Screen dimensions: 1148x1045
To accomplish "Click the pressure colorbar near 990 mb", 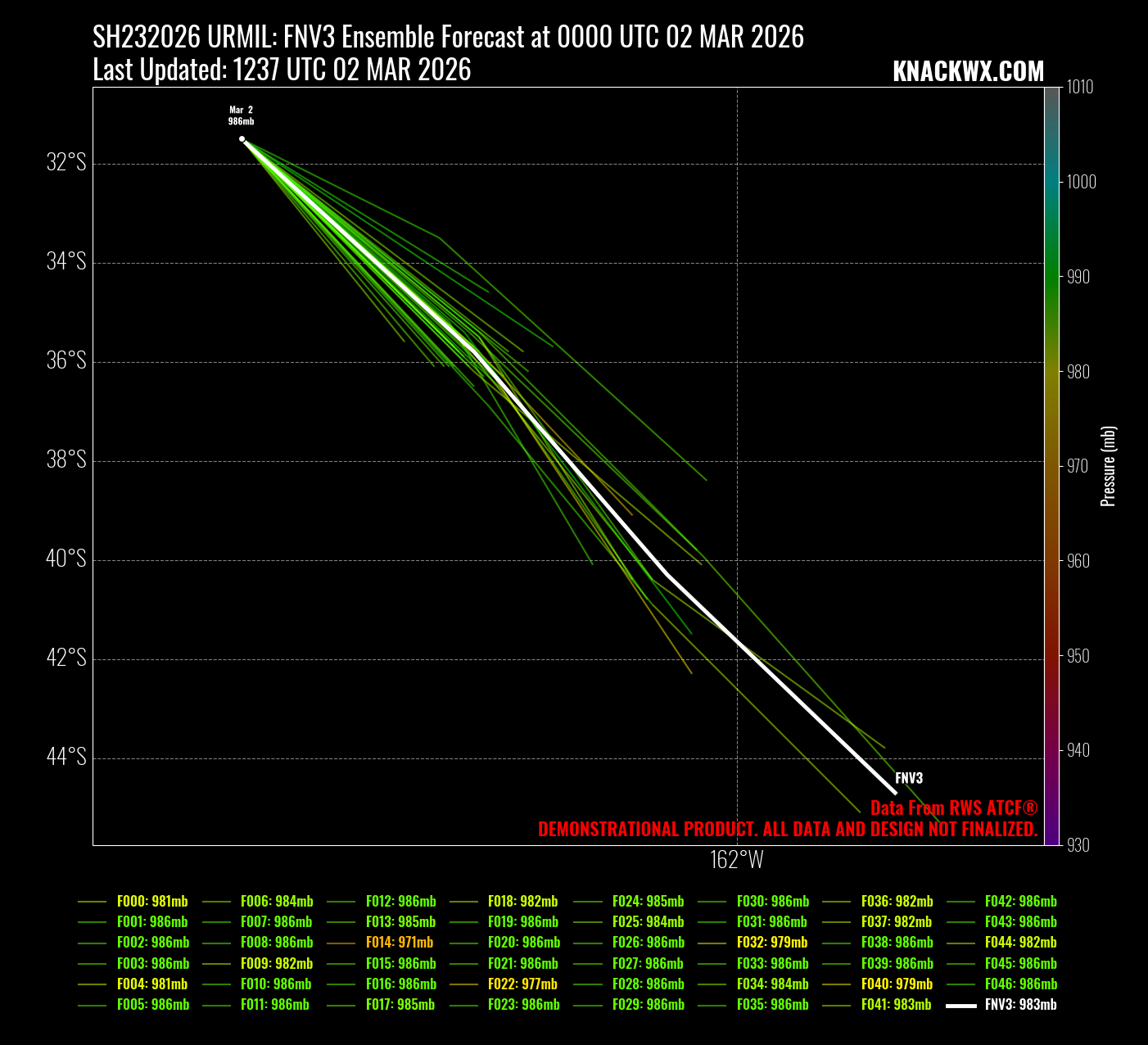I will [1051, 277].
